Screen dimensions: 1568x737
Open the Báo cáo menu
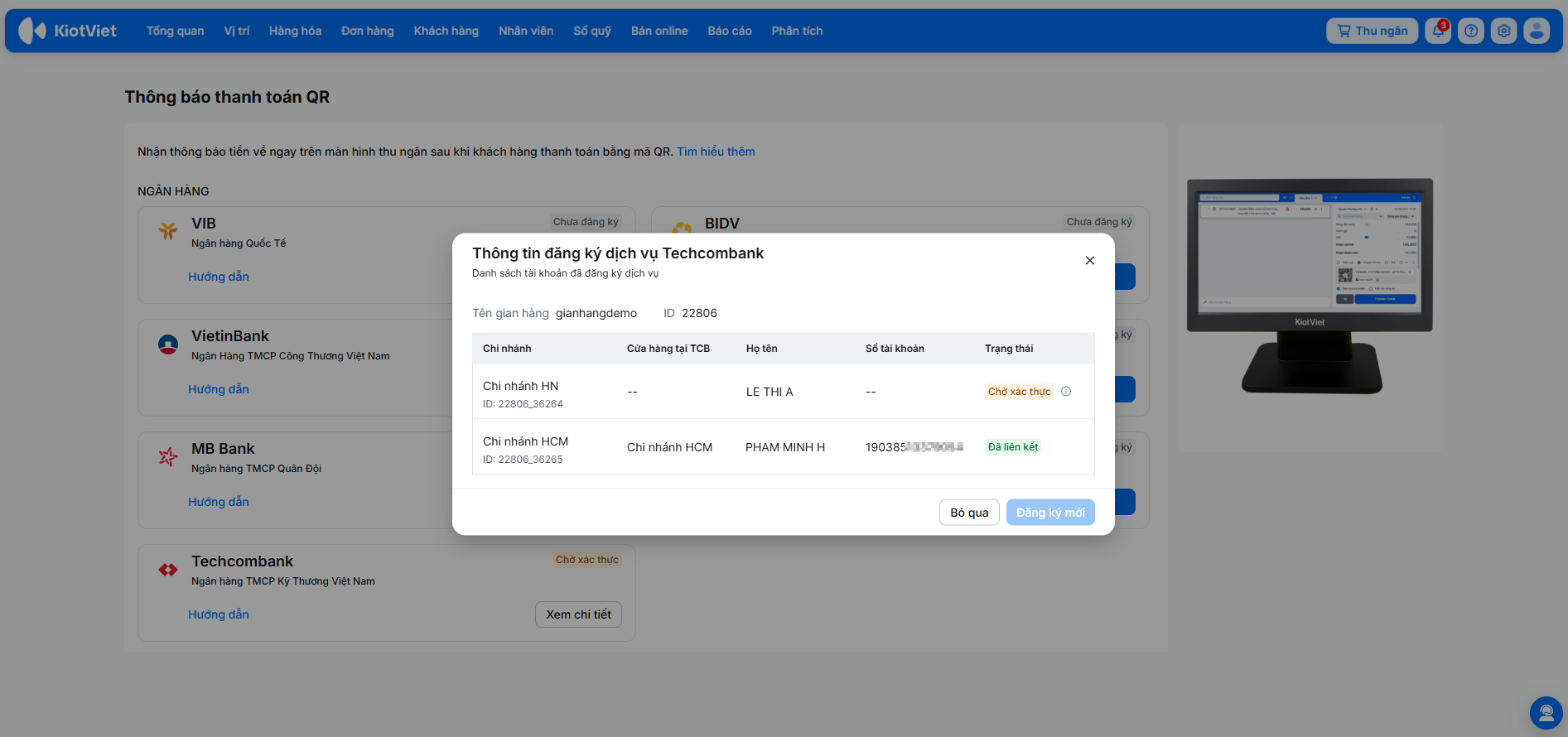click(730, 31)
